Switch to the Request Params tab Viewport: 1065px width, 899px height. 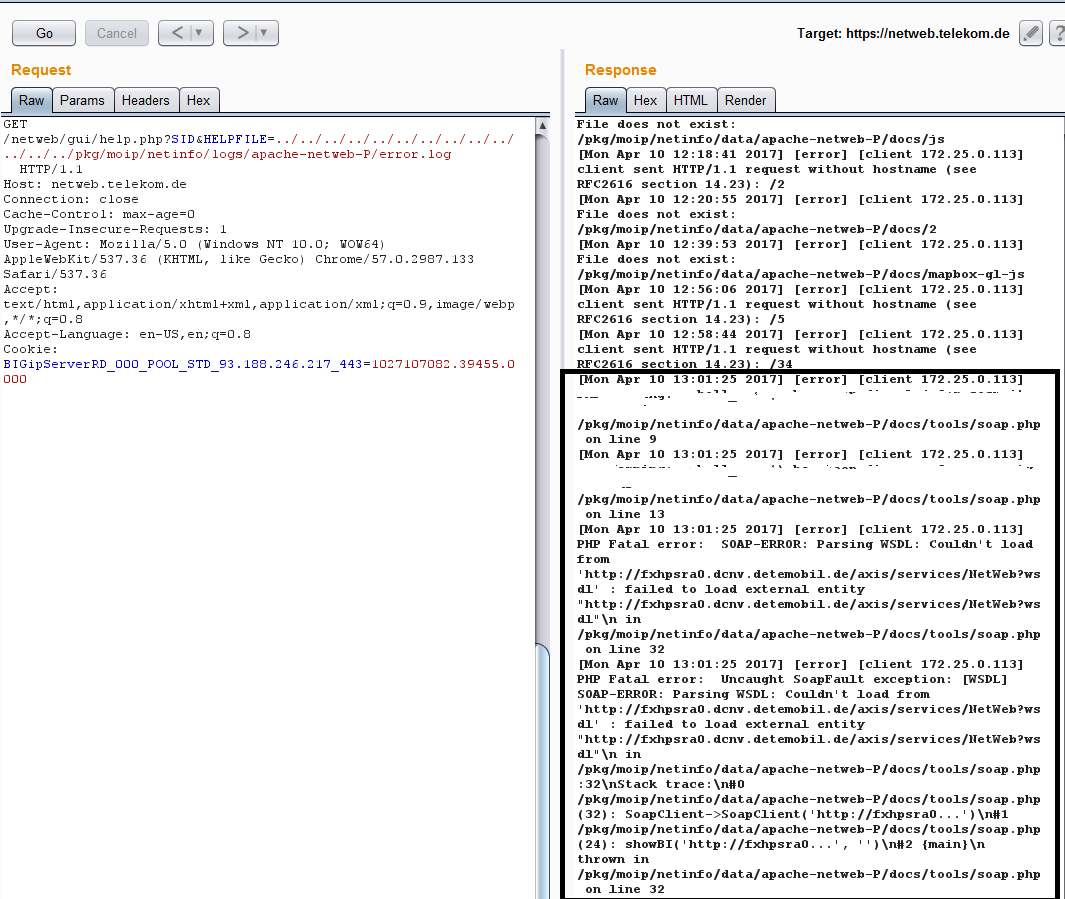pos(82,100)
